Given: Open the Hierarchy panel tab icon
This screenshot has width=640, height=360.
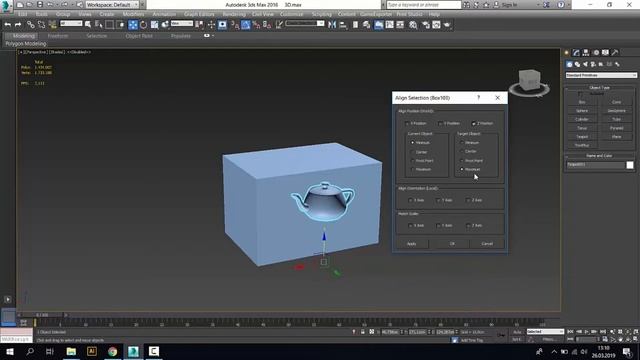Looking at the screenshot, I should (586, 53).
